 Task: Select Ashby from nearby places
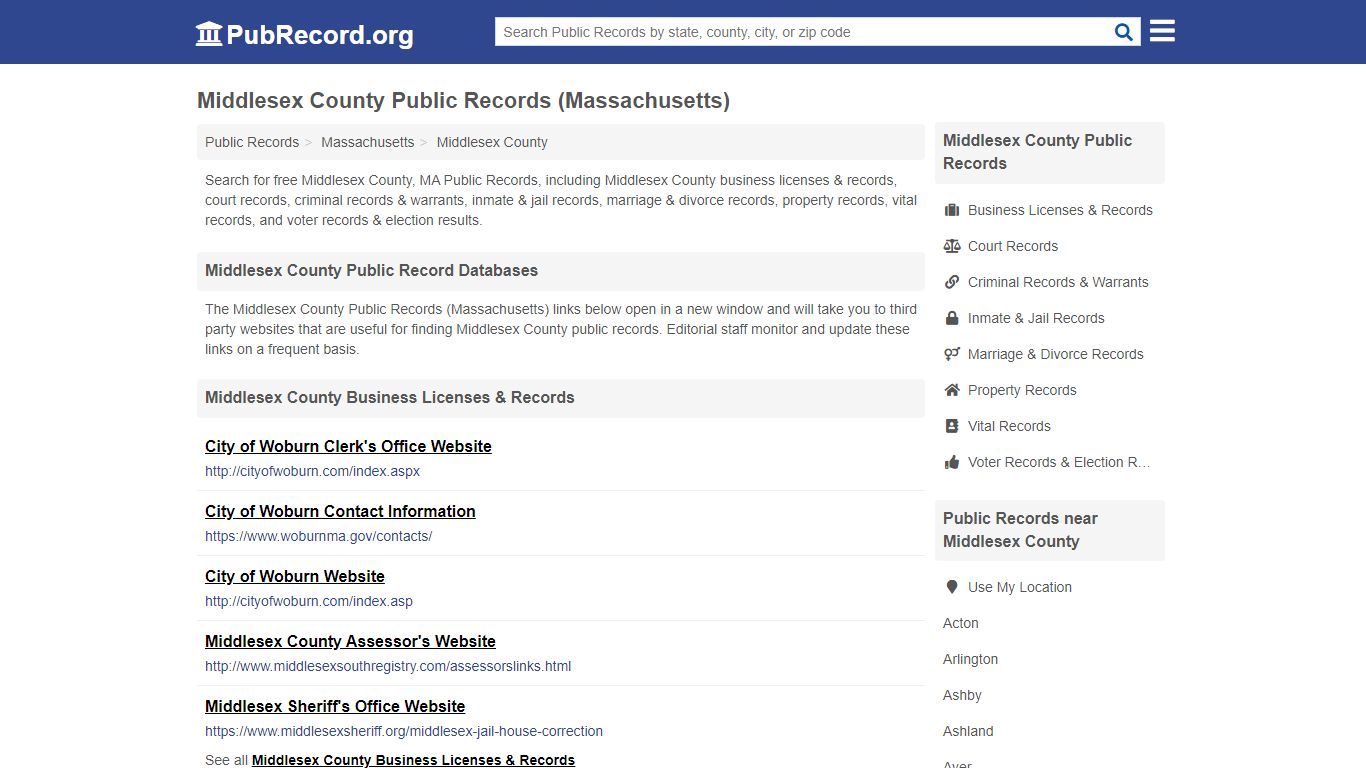click(962, 695)
